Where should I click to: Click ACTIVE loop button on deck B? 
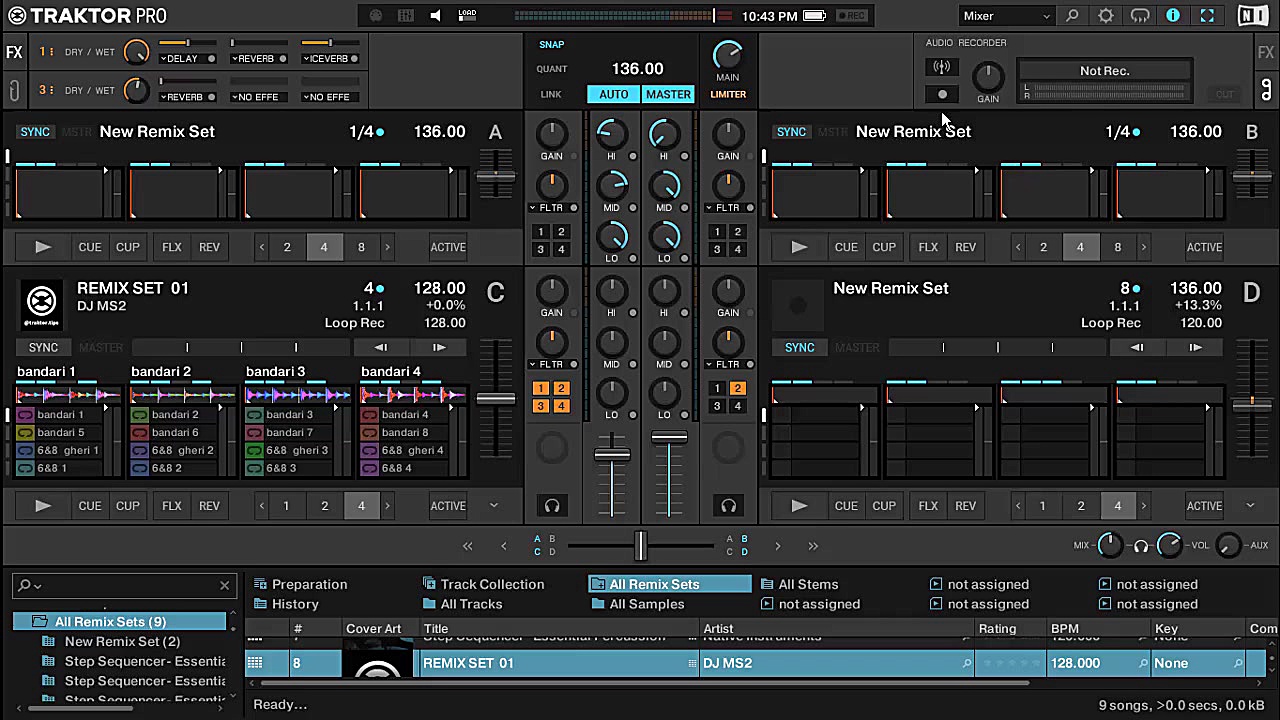click(x=1204, y=247)
